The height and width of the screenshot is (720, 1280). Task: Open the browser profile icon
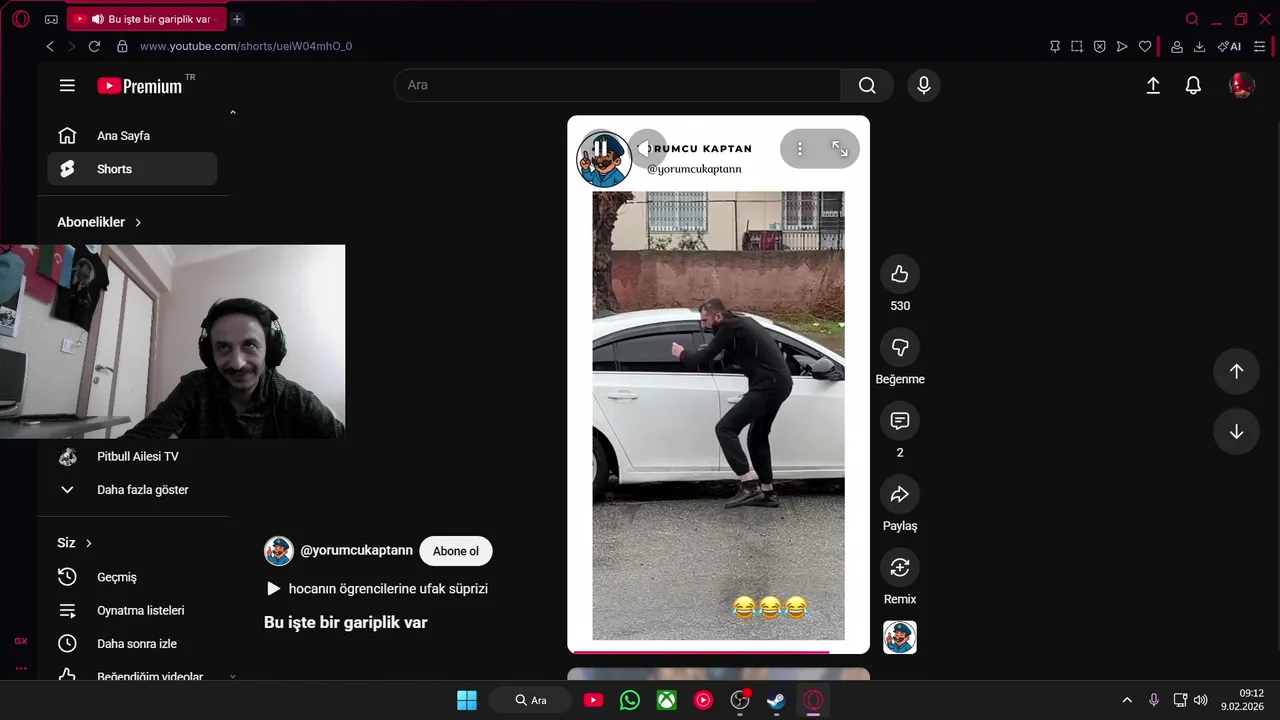point(1177,46)
